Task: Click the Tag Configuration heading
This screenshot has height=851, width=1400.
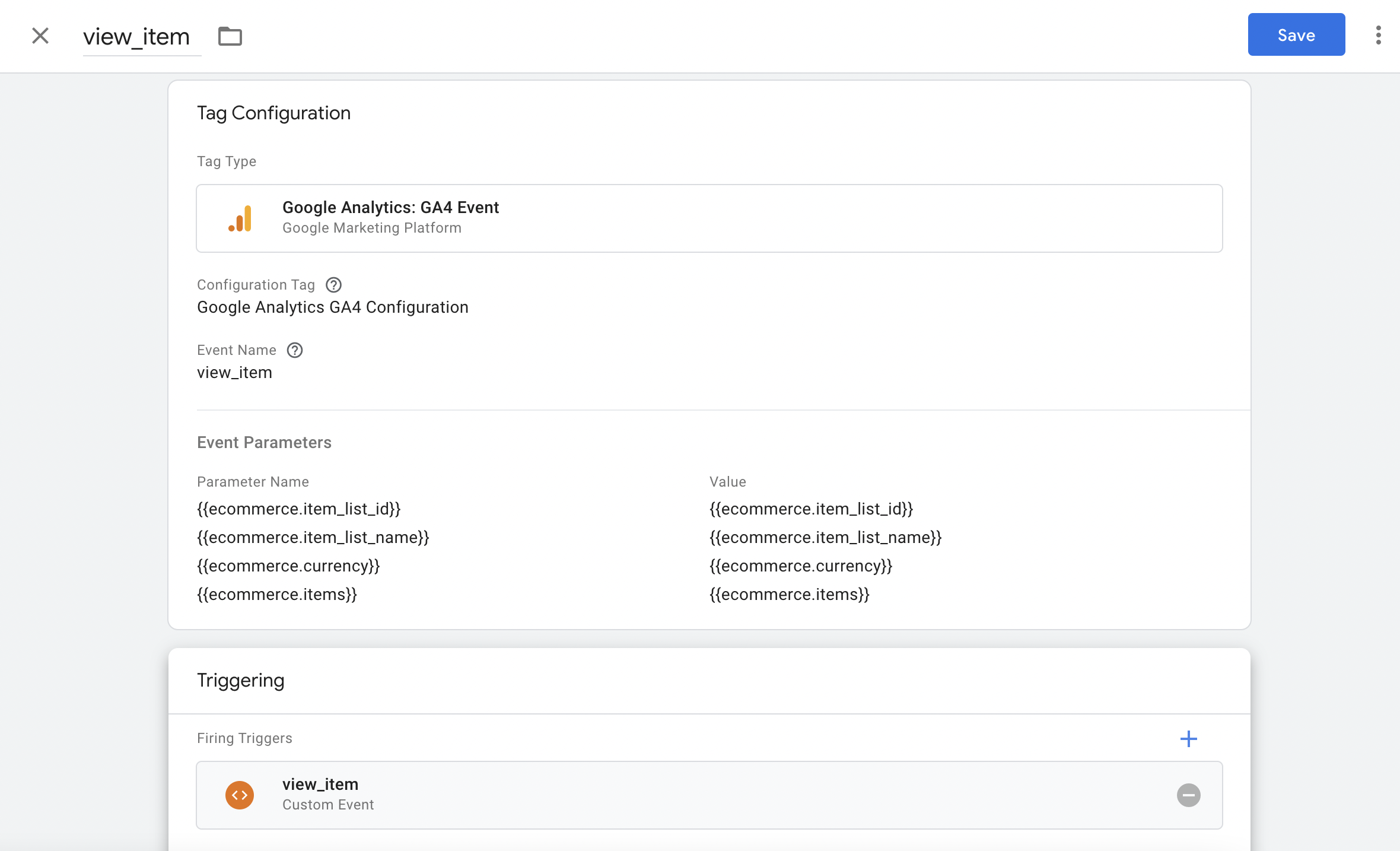Action: tap(273, 113)
